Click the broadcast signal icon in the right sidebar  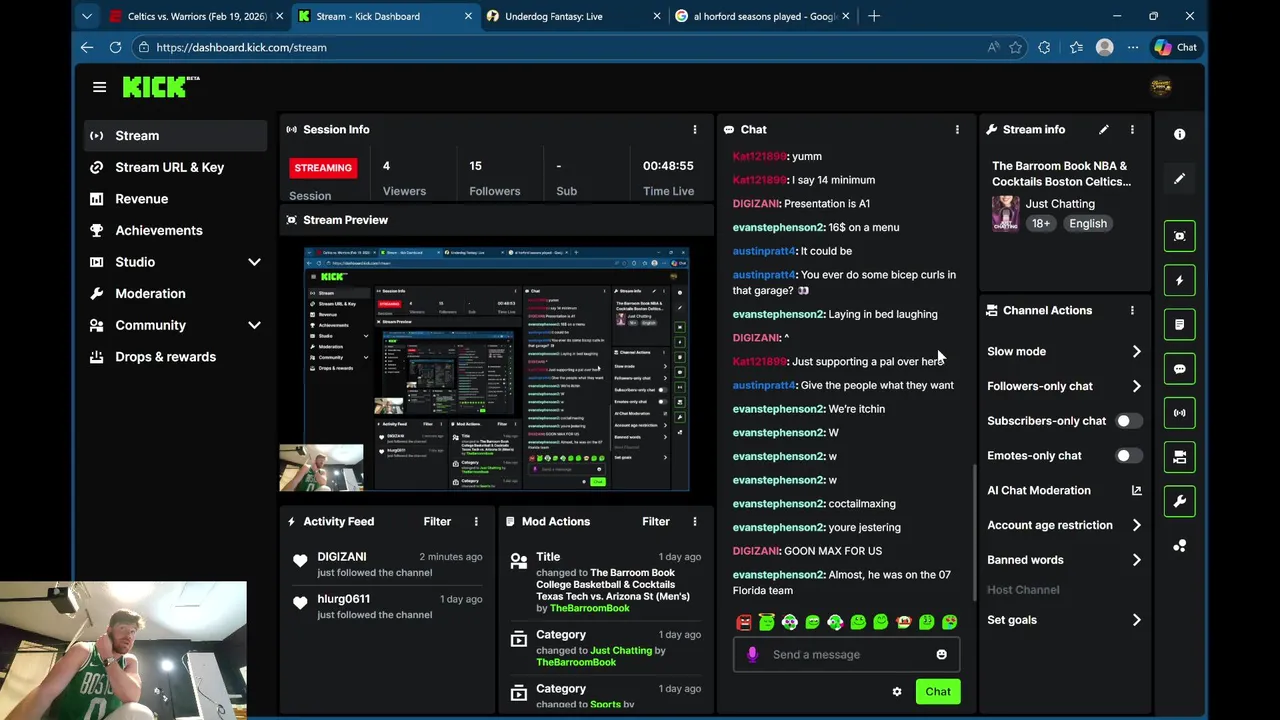(1179, 412)
